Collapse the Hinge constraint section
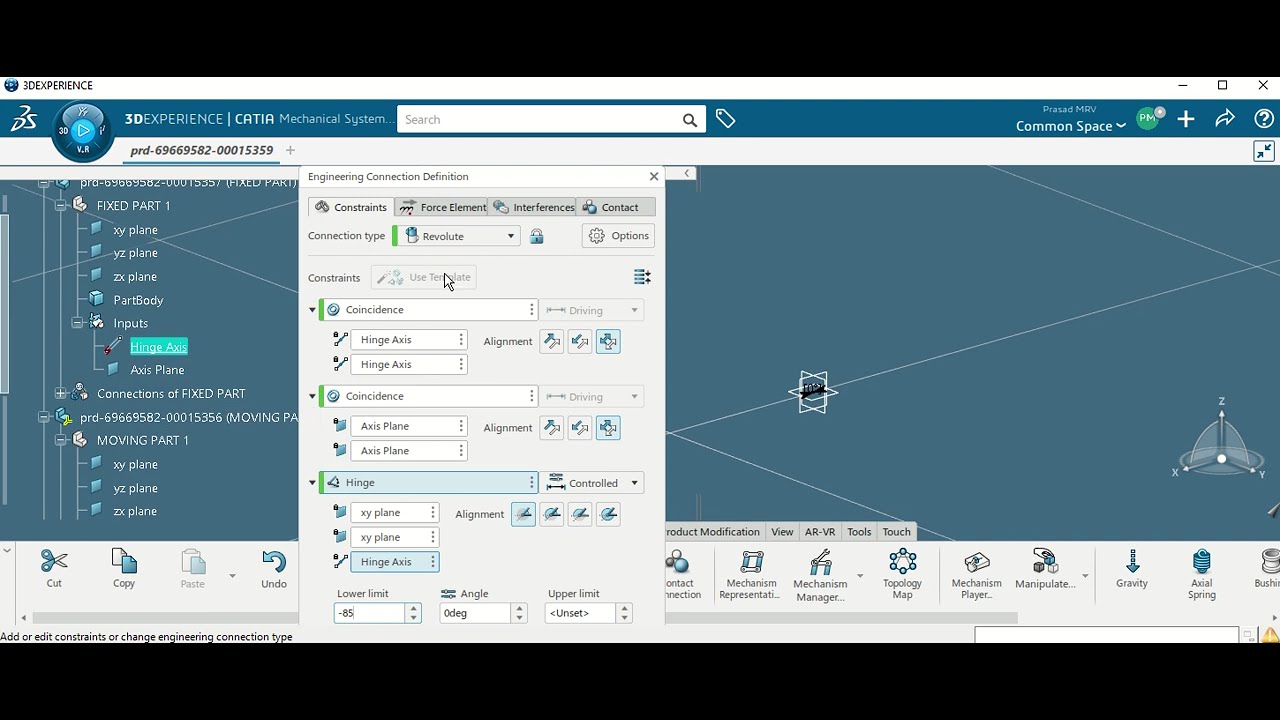The width and height of the screenshot is (1280, 720). click(x=312, y=483)
